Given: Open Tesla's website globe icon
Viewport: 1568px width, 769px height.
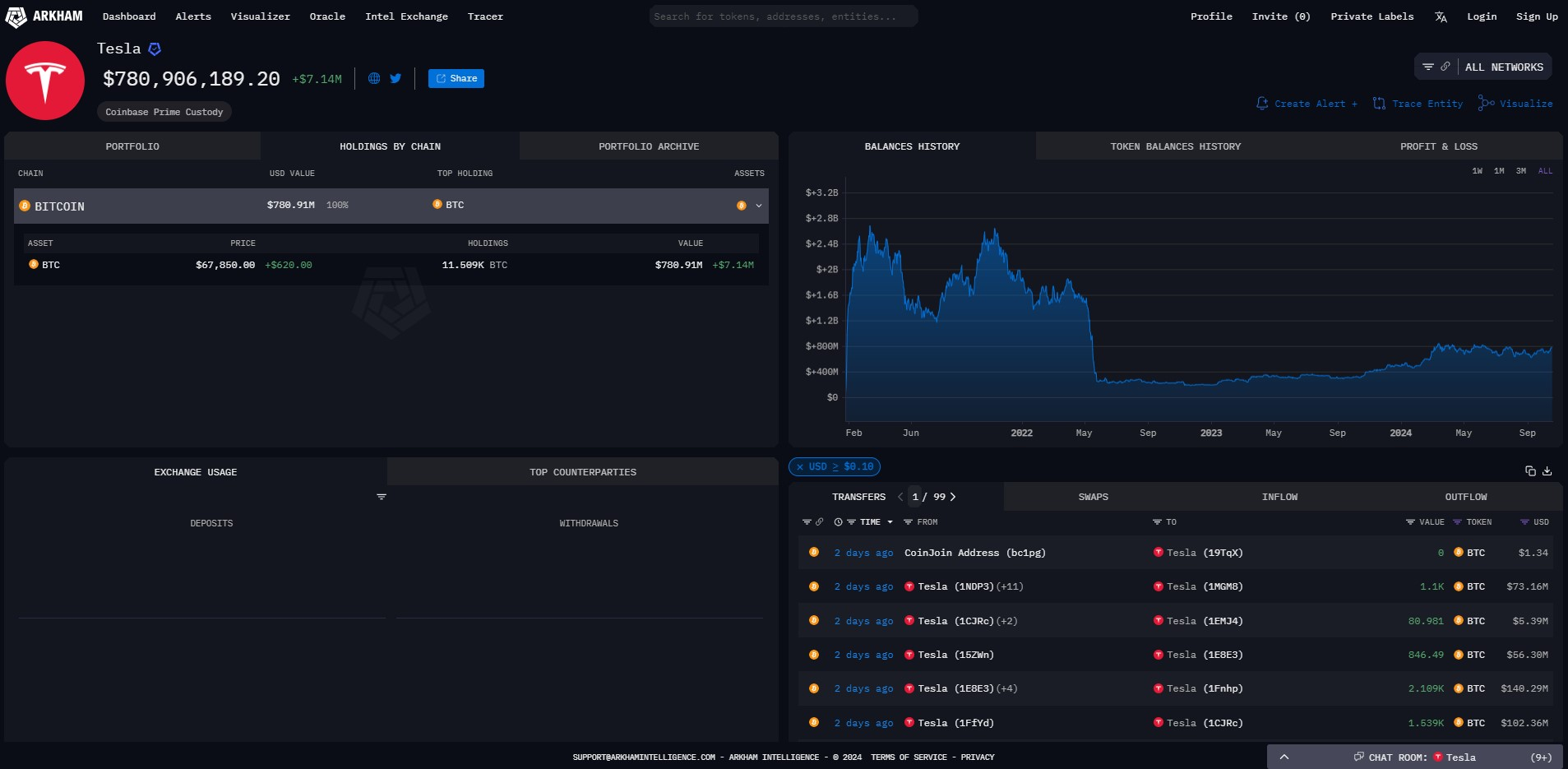Looking at the screenshot, I should (x=374, y=79).
